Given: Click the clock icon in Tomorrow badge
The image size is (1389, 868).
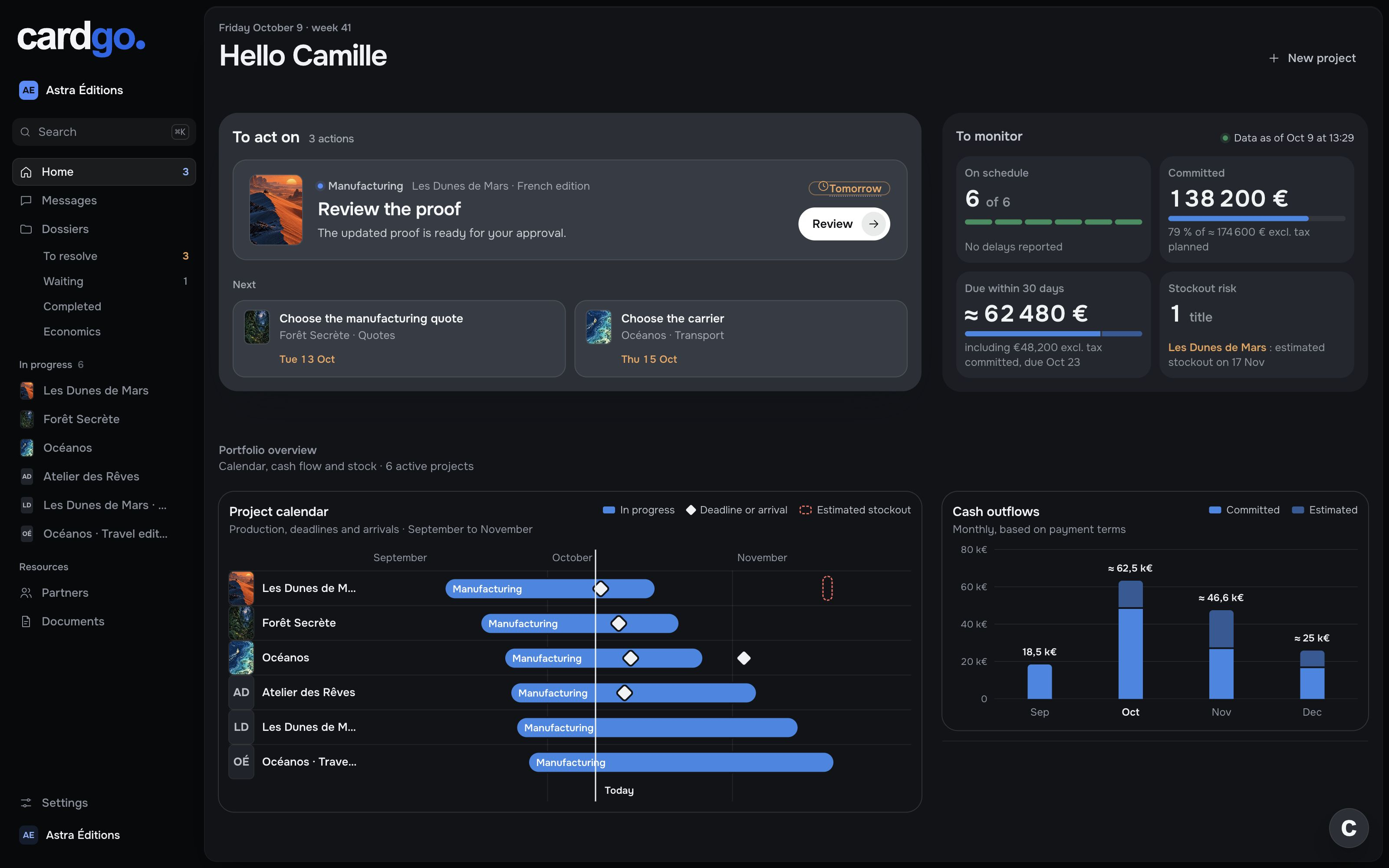Looking at the screenshot, I should point(823,187).
